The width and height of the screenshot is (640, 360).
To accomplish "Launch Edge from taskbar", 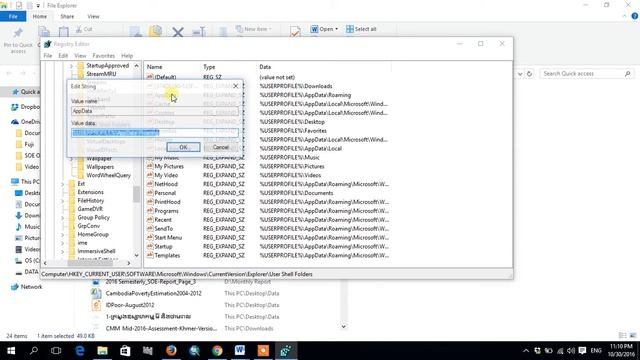I will click(80, 351).
